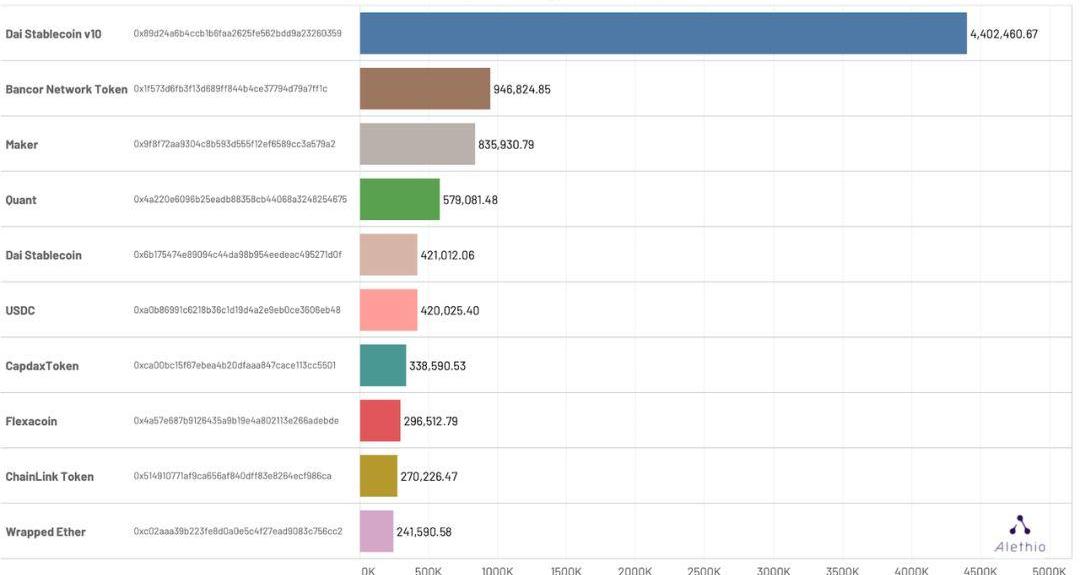Click the Alethio logo icon
Viewport: 1080px width, 575px height.
[x=1020, y=525]
